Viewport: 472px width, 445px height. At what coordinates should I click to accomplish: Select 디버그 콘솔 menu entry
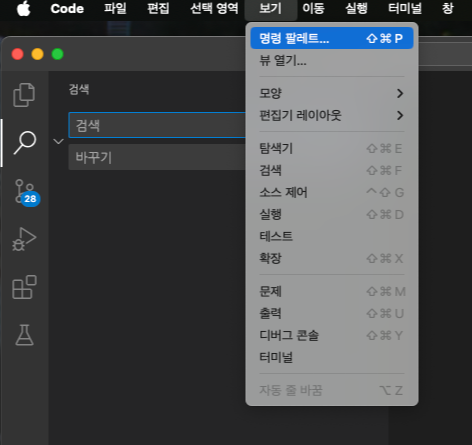[x=332, y=335]
